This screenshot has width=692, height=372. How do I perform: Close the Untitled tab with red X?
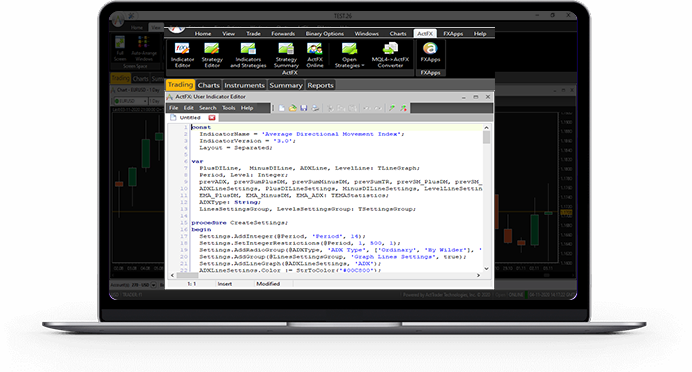click(212, 118)
